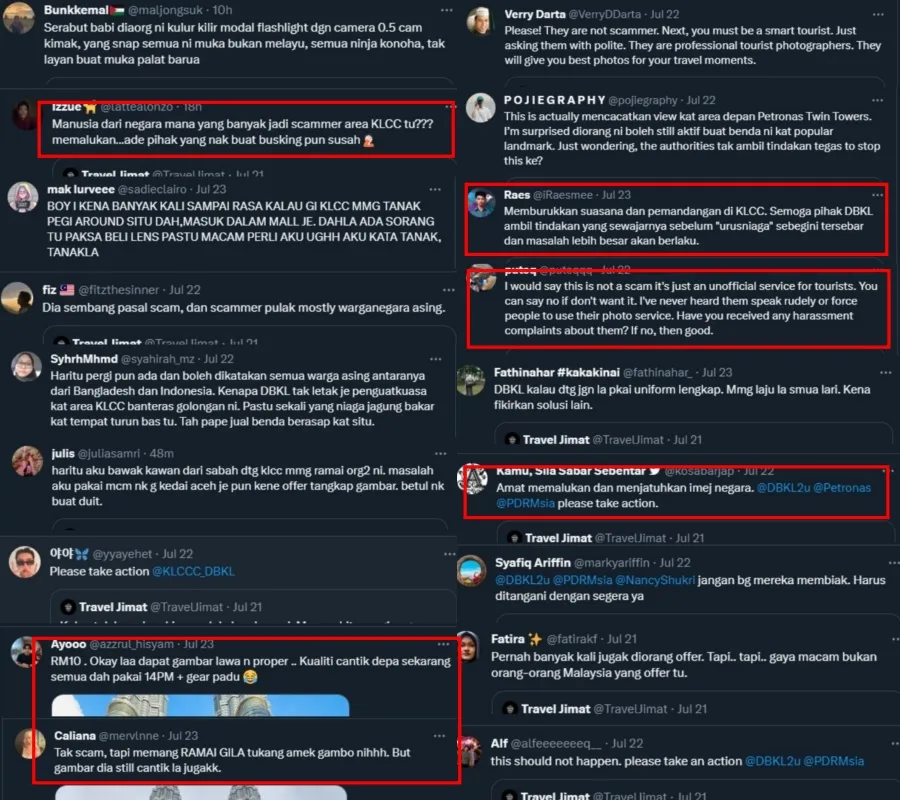Open the more menu on julis's tweet
The height and width of the screenshot is (800, 900).
(440, 453)
